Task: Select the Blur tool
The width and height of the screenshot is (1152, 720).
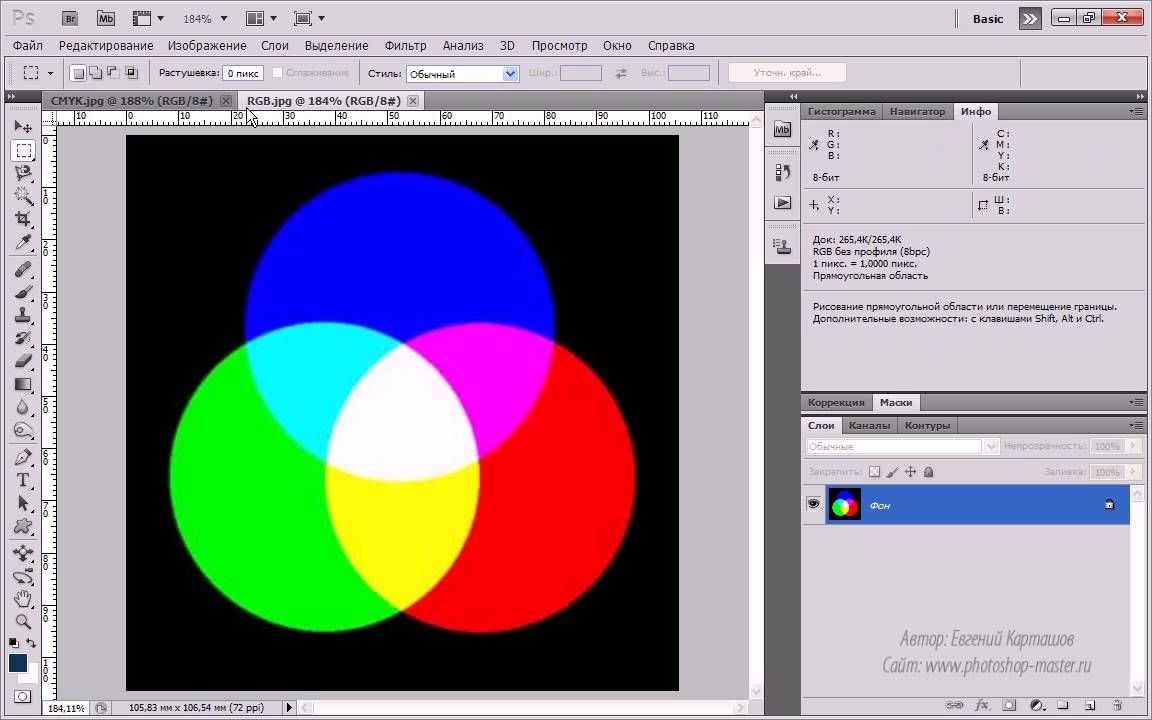Action: 23,407
